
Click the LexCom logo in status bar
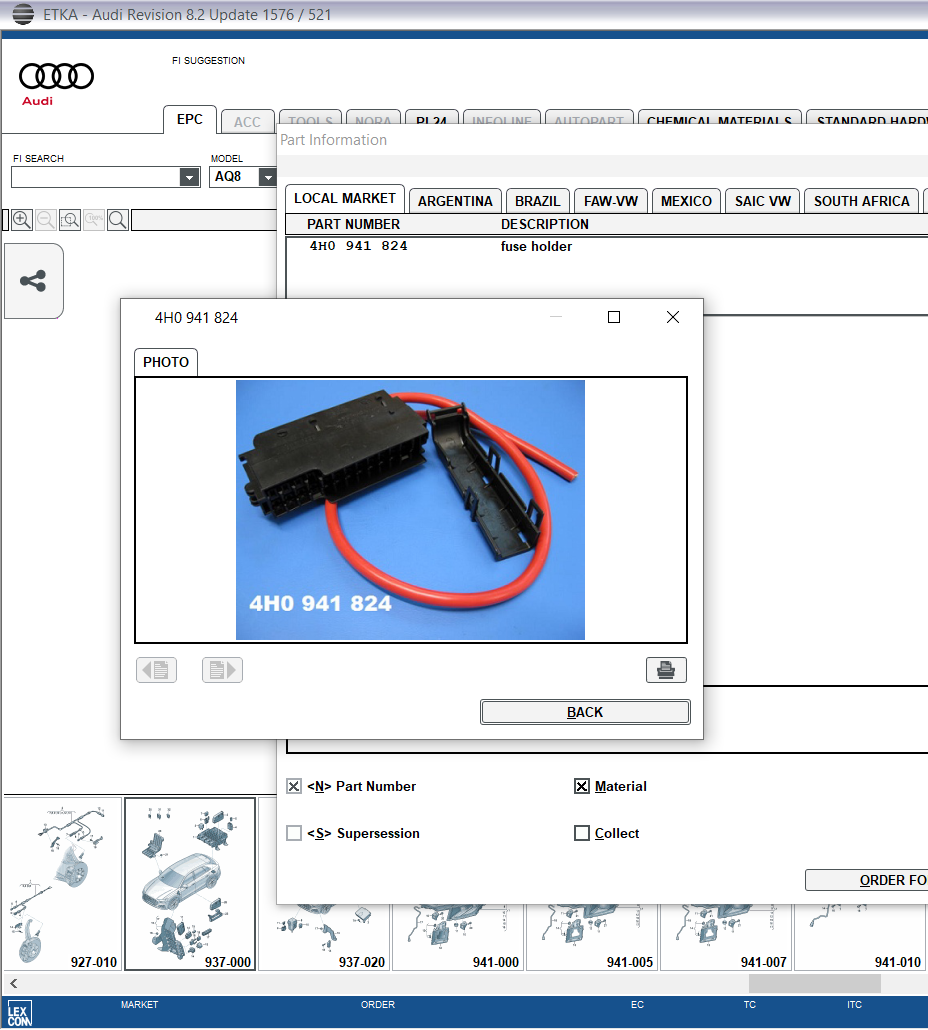tap(19, 1014)
